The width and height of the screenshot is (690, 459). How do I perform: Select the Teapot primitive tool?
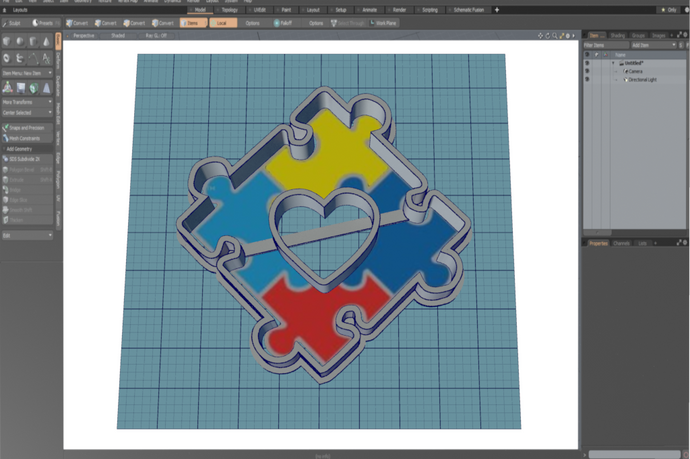tap(20, 58)
